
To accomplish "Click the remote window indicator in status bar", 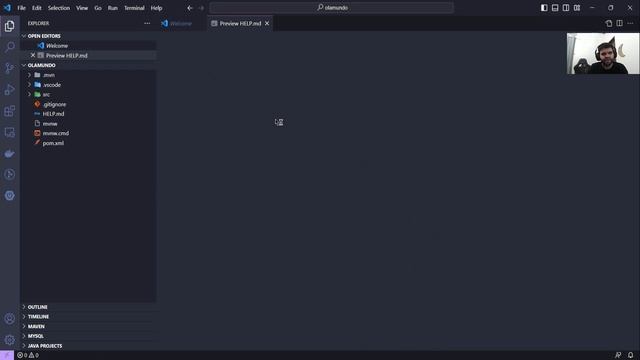I will (7, 355).
